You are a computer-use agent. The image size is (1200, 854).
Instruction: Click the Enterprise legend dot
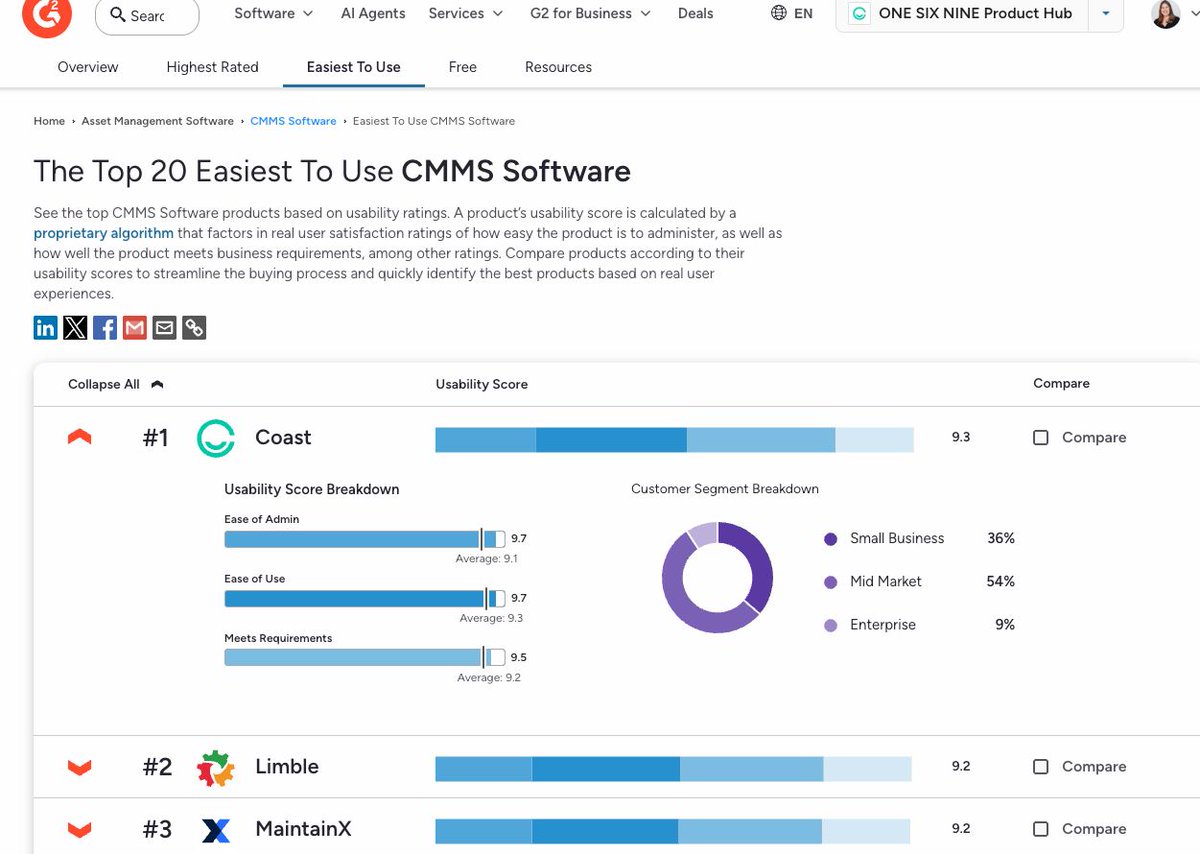point(830,625)
